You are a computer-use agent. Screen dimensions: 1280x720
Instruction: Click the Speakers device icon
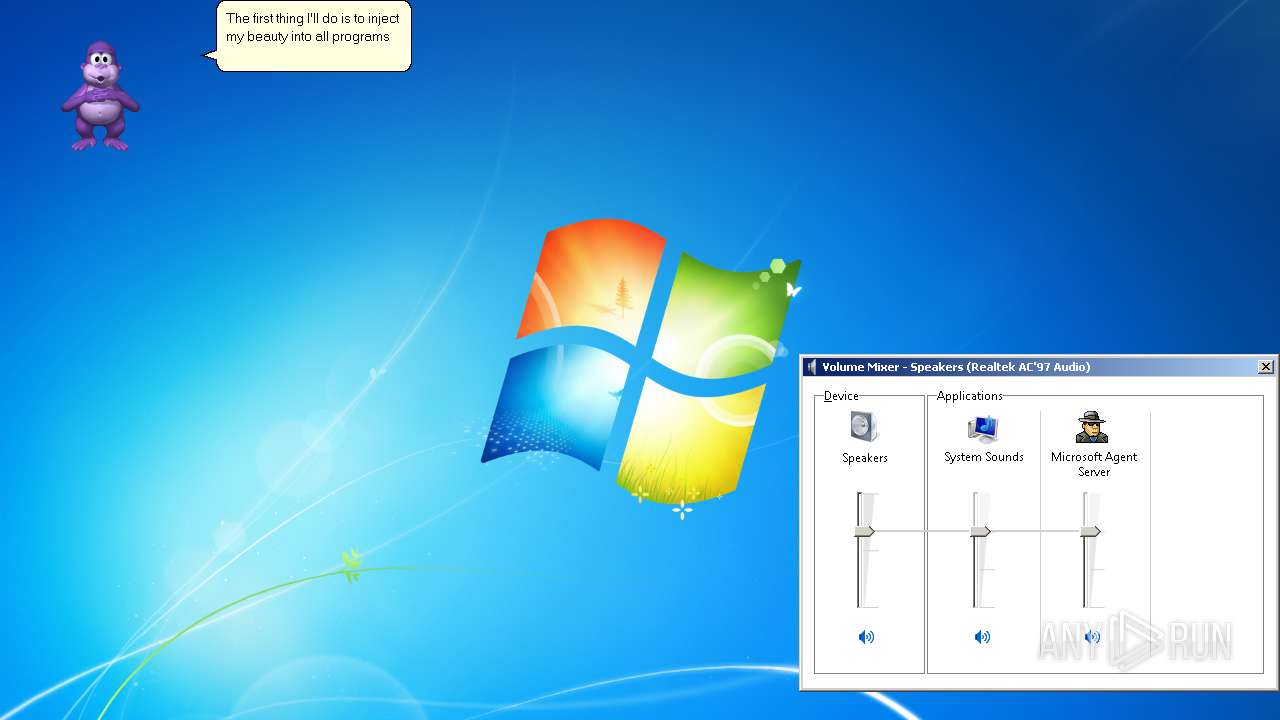pyautogui.click(x=864, y=428)
